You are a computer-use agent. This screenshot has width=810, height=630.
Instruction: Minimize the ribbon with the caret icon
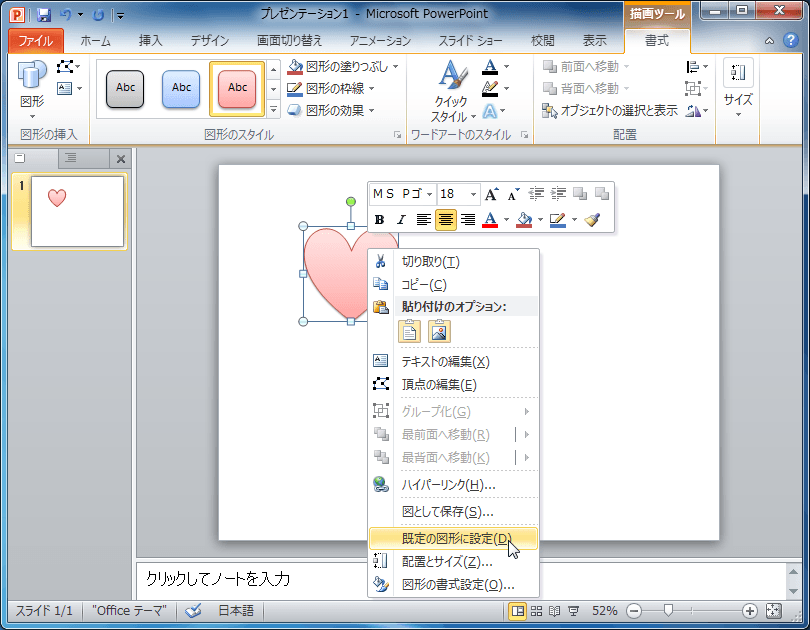(769, 41)
